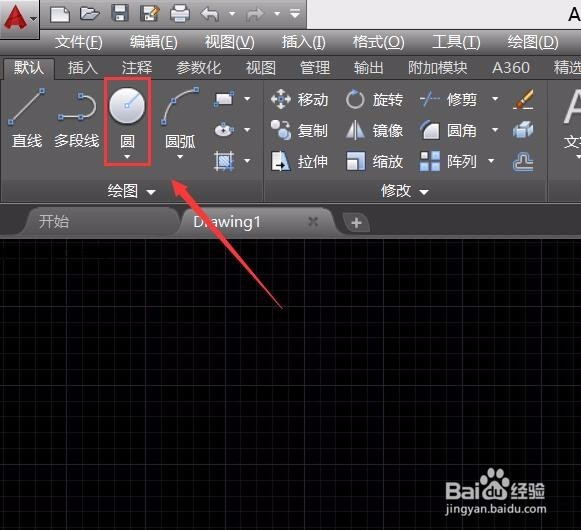Expand the rectangle tool dropdown arrow

point(247,99)
